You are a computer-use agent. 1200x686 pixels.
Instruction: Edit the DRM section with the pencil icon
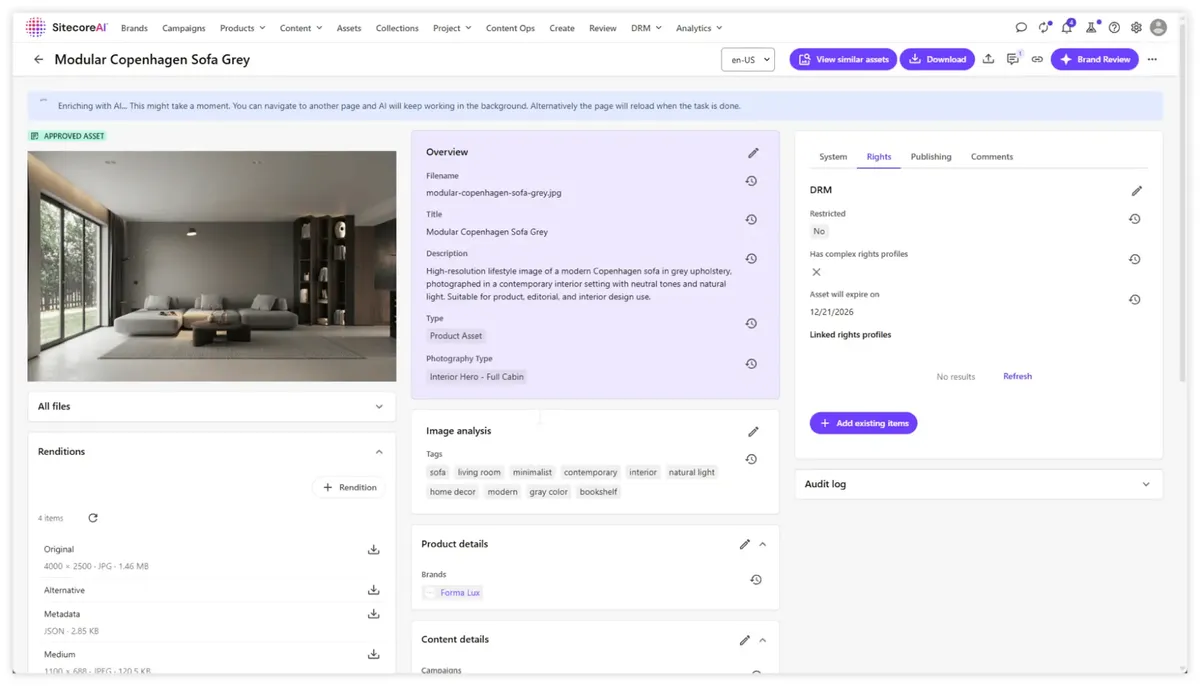coord(1136,191)
